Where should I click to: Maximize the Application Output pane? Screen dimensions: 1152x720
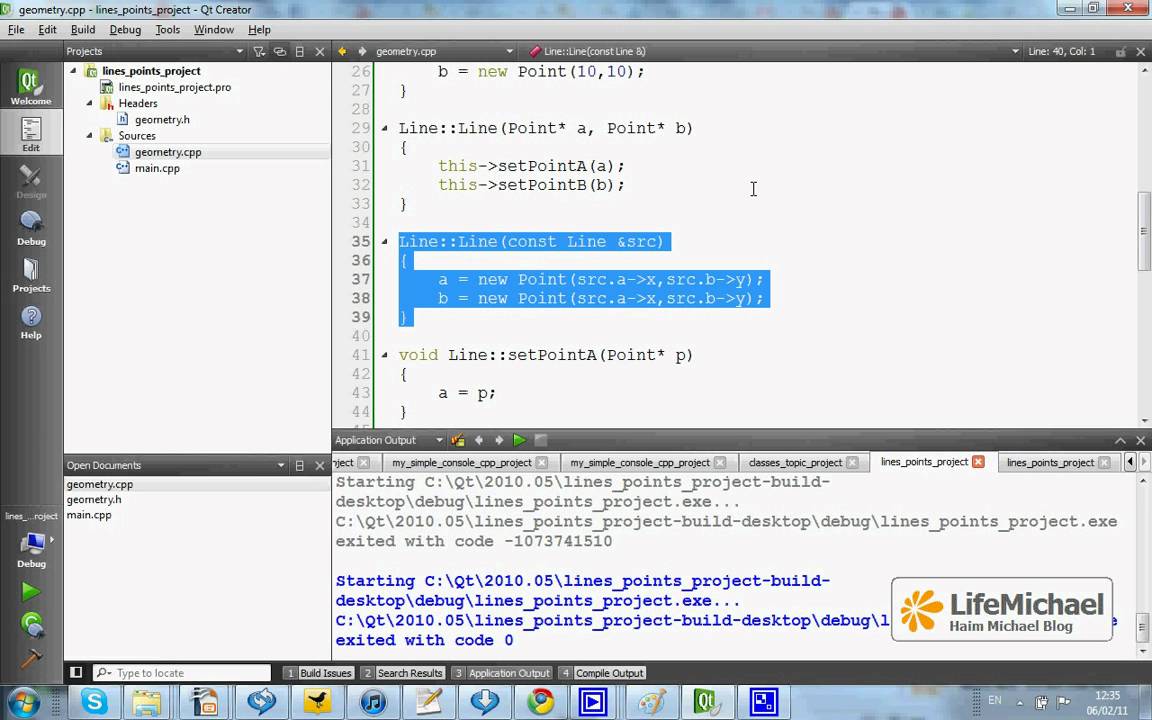coord(1120,440)
